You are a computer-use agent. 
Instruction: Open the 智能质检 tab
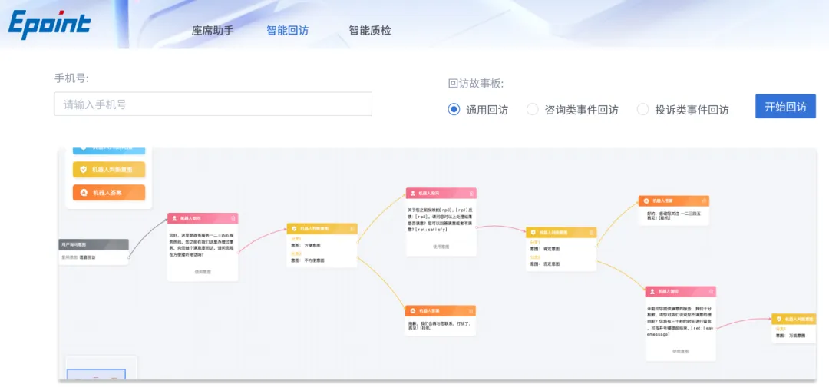pyautogui.click(x=369, y=31)
